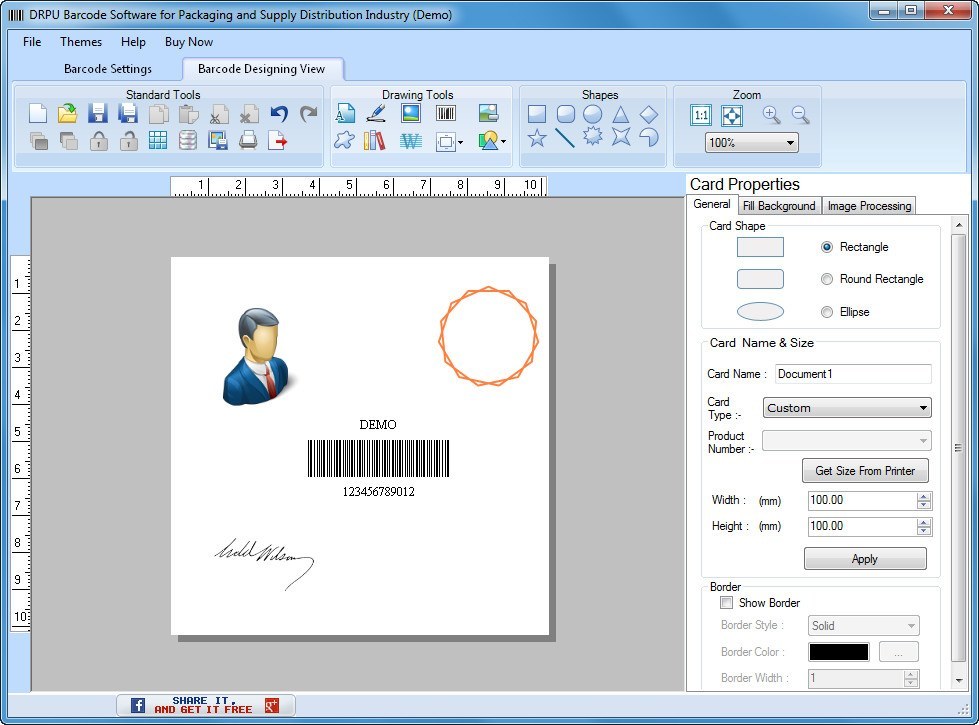Lock the object with the closed padlock icon
979x725 pixels.
99,141
